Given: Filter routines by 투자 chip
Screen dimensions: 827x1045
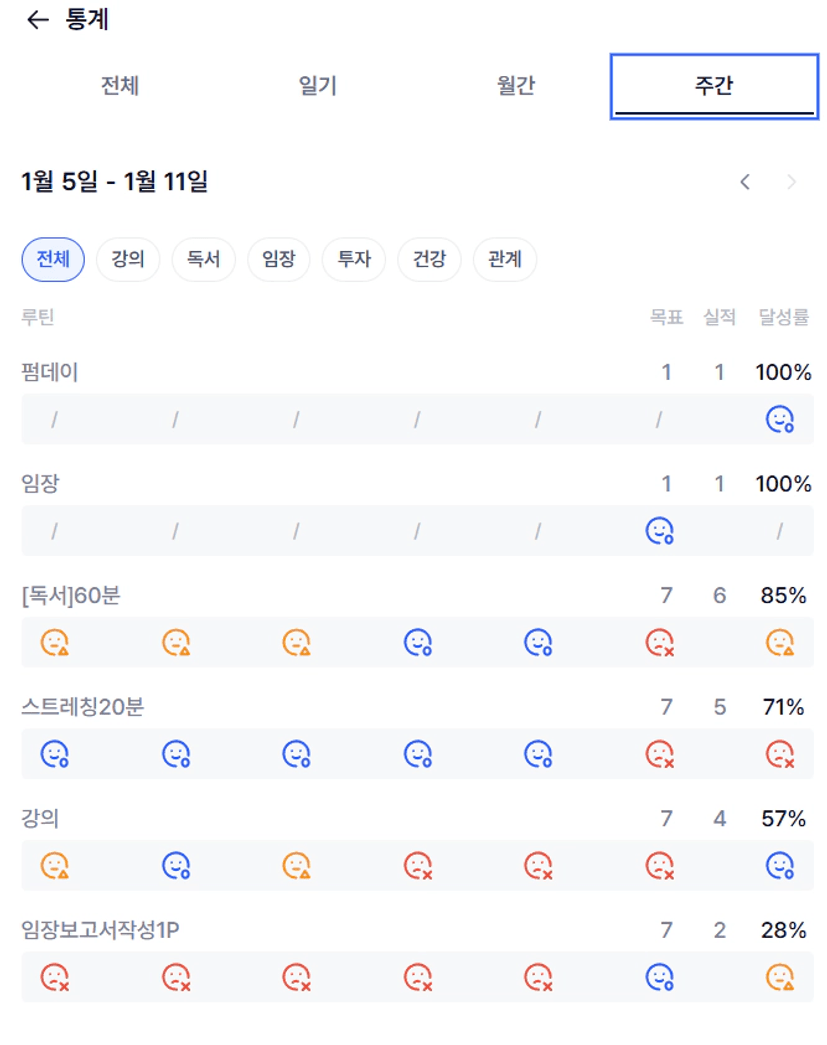Looking at the screenshot, I should pyautogui.click(x=354, y=260).
